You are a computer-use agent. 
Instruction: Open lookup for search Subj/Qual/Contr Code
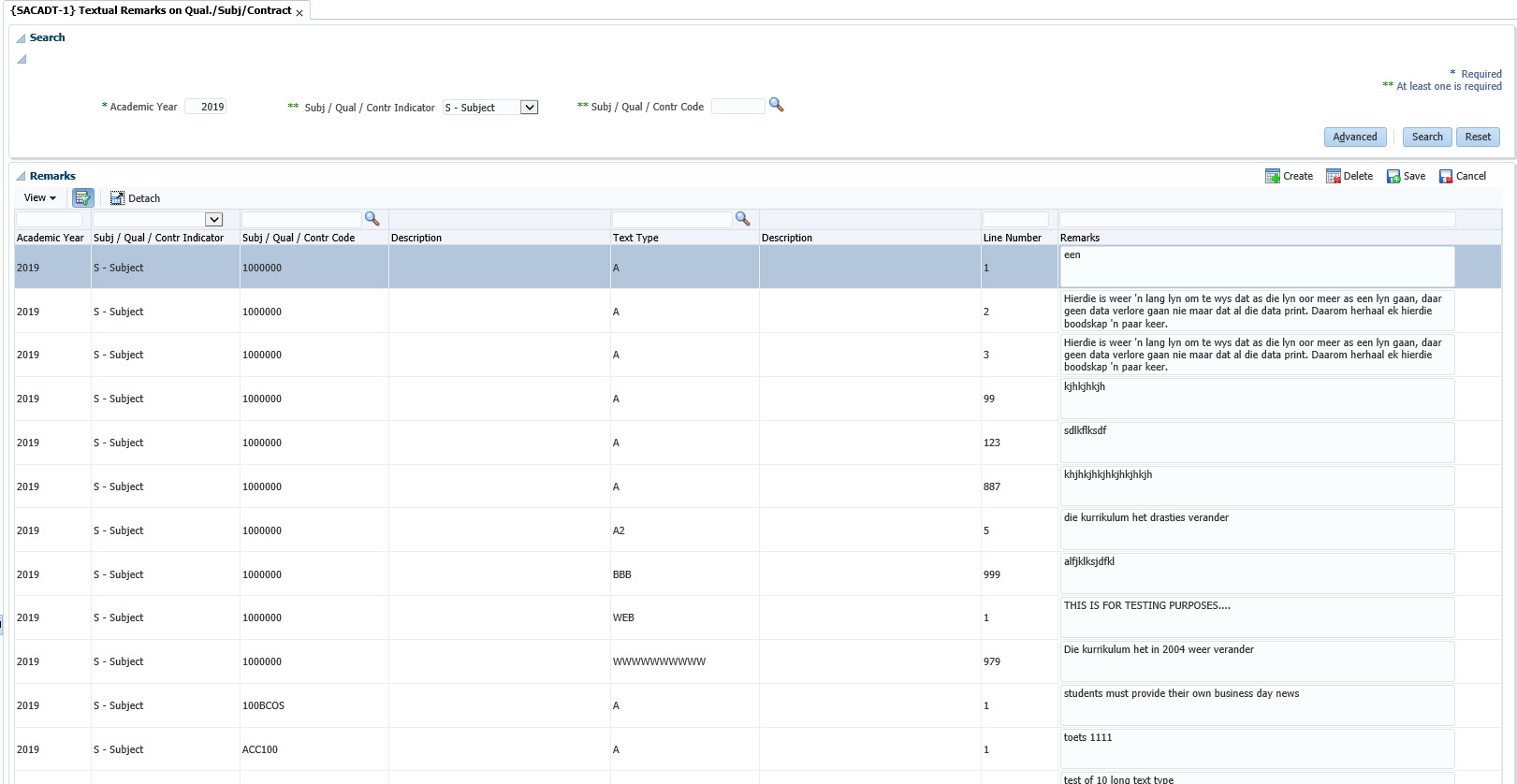[776, 106]
